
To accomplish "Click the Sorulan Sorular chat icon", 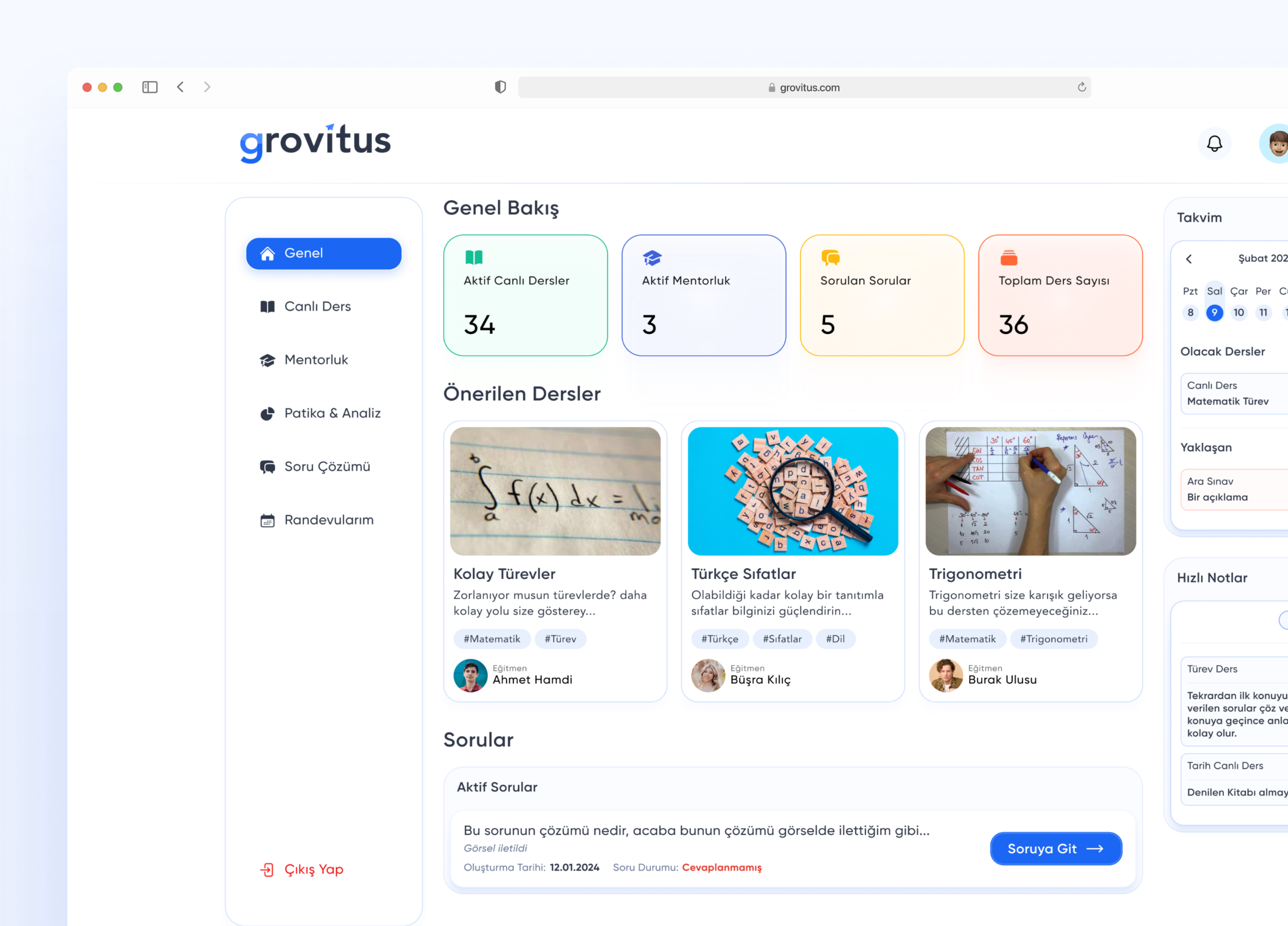I will 830,258.
